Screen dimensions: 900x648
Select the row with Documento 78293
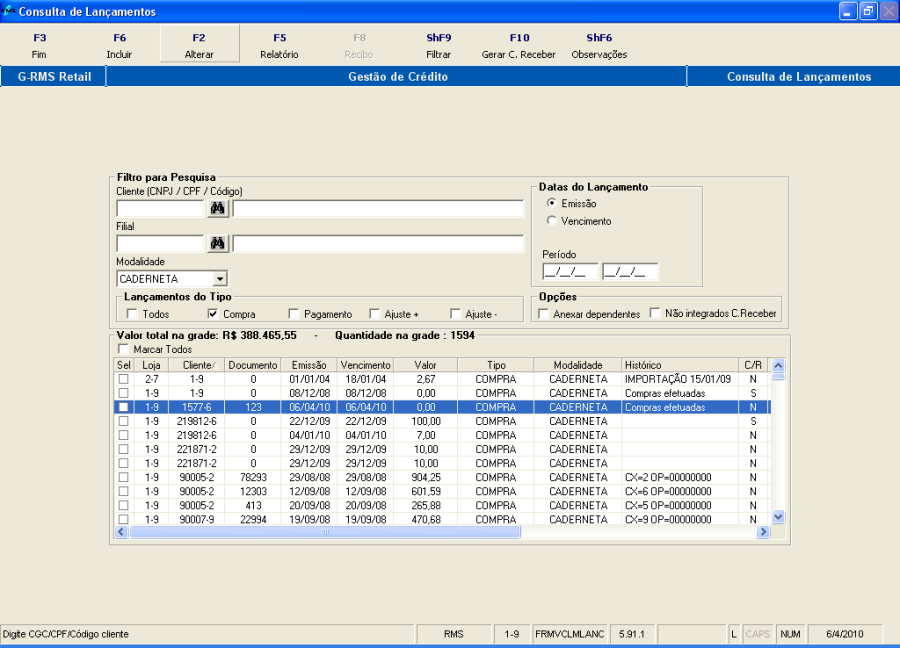(x=253, y=477)
